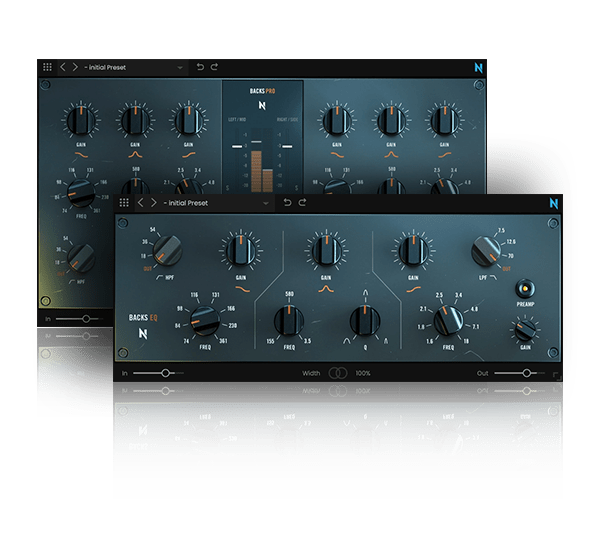Image resolution: width=600 pixels, height=543 pixels.
Task: Click the HPF knob in Backs EQ
Action: click(x=167, y=251)
